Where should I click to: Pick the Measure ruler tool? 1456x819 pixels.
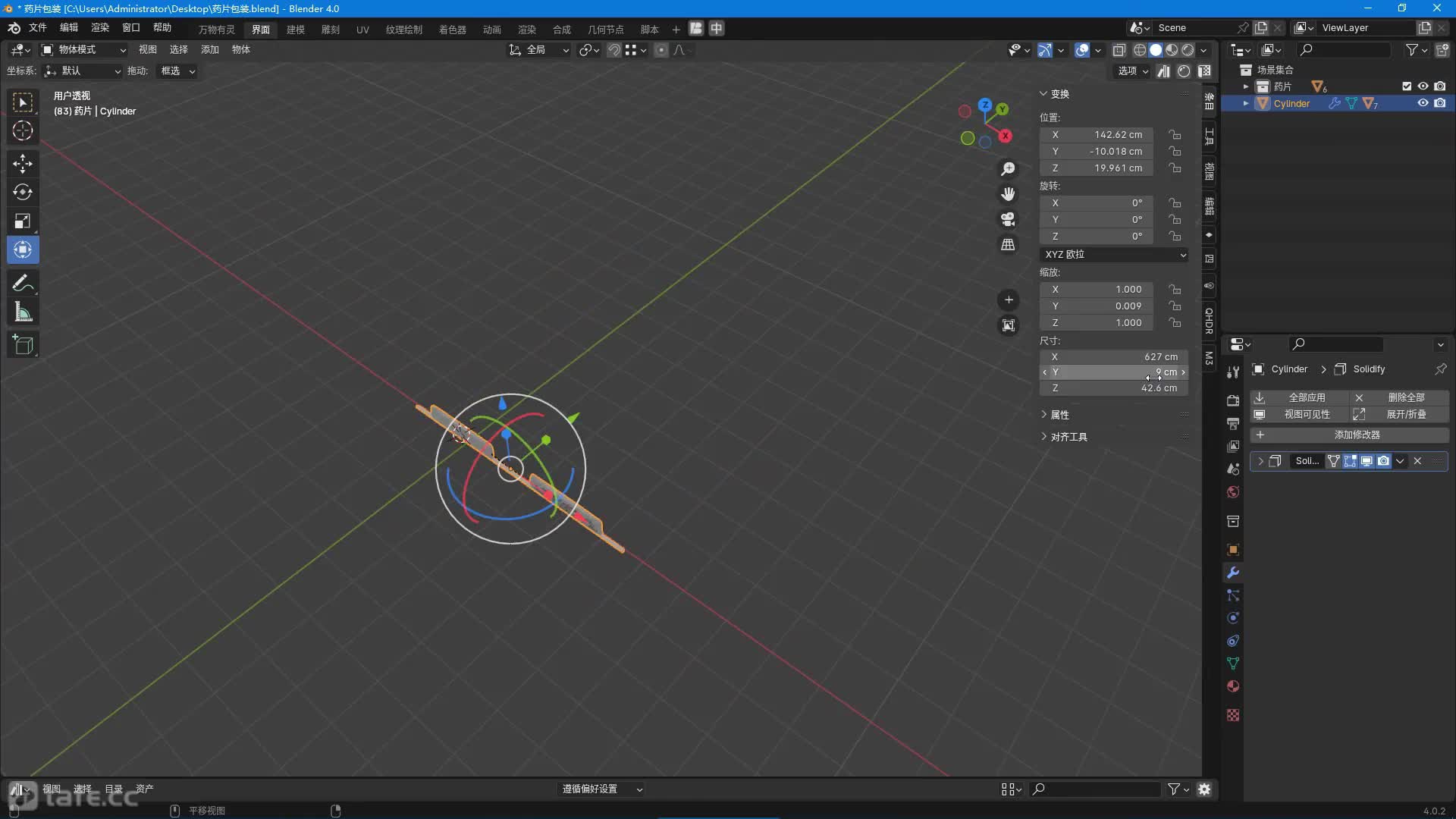coord(23,312)
